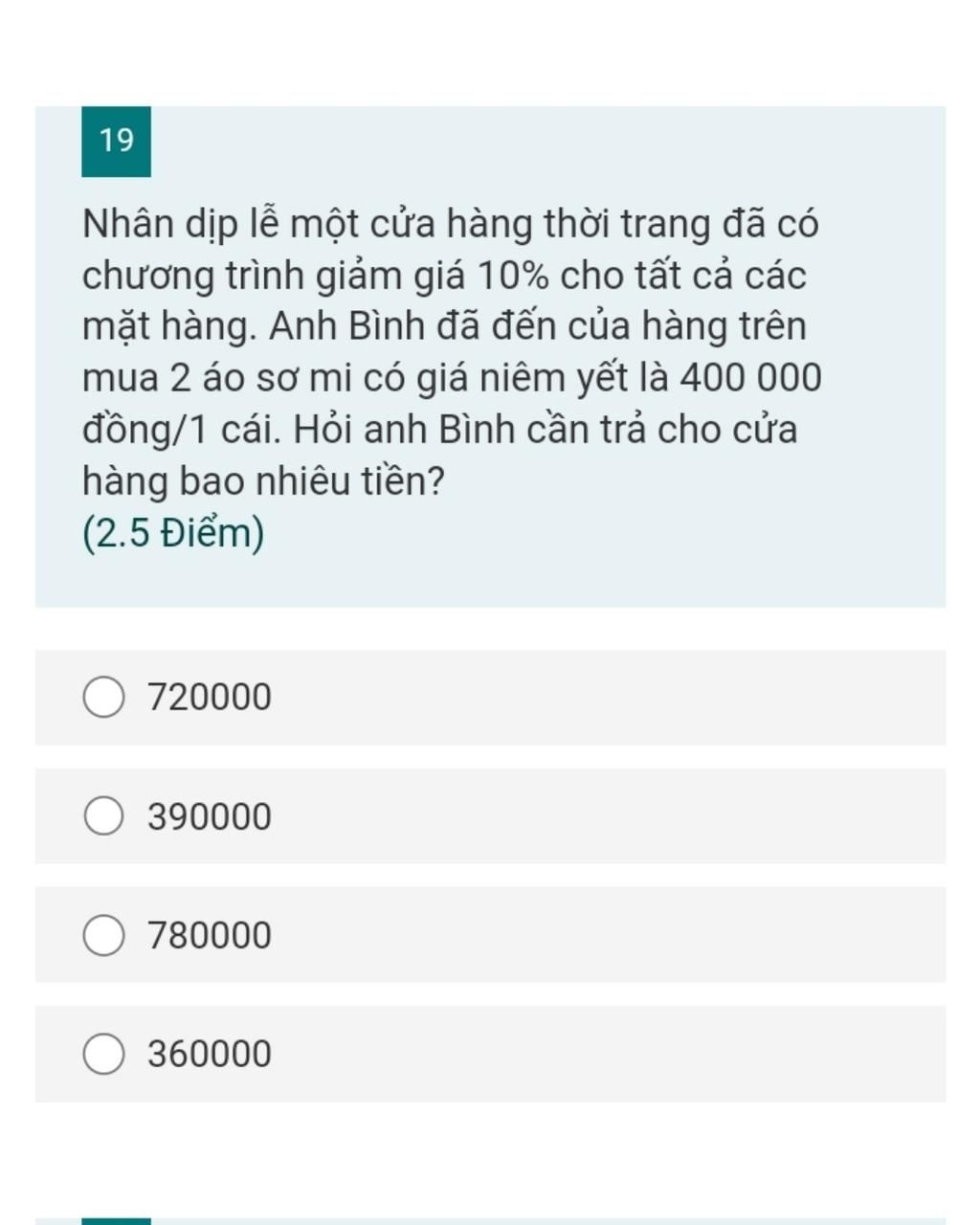Click the "720000" answer label text
This screenshot has width=980, height=1225.
coord(210,698)
